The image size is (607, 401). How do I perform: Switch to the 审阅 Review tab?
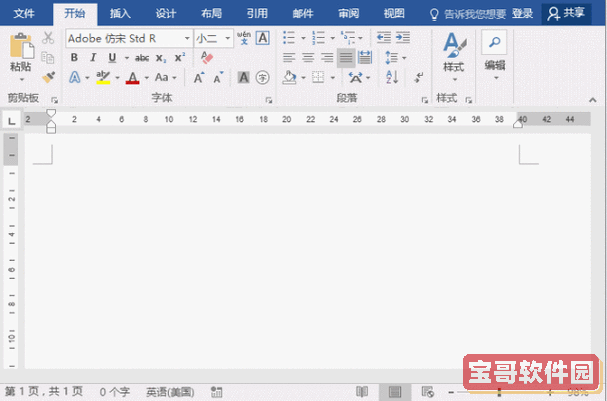pyautogui.click(x=348, y=14)
